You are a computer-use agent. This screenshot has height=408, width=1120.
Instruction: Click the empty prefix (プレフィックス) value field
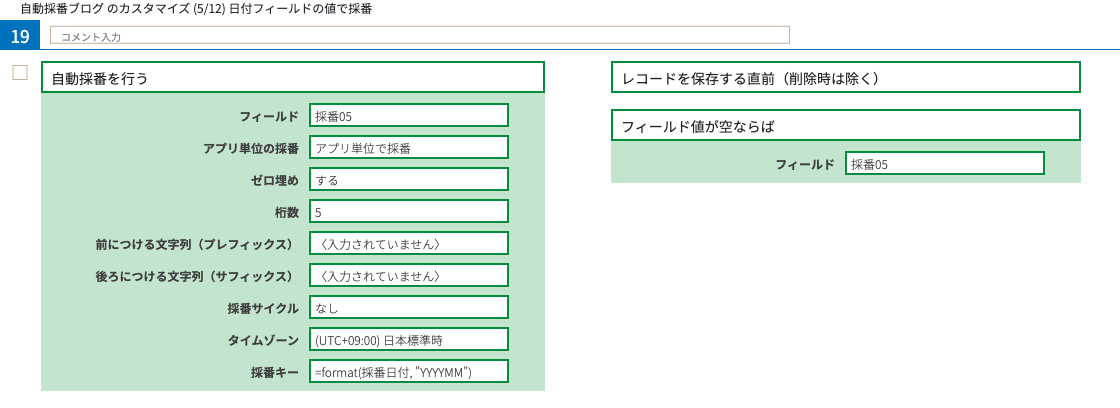[408, 244]
